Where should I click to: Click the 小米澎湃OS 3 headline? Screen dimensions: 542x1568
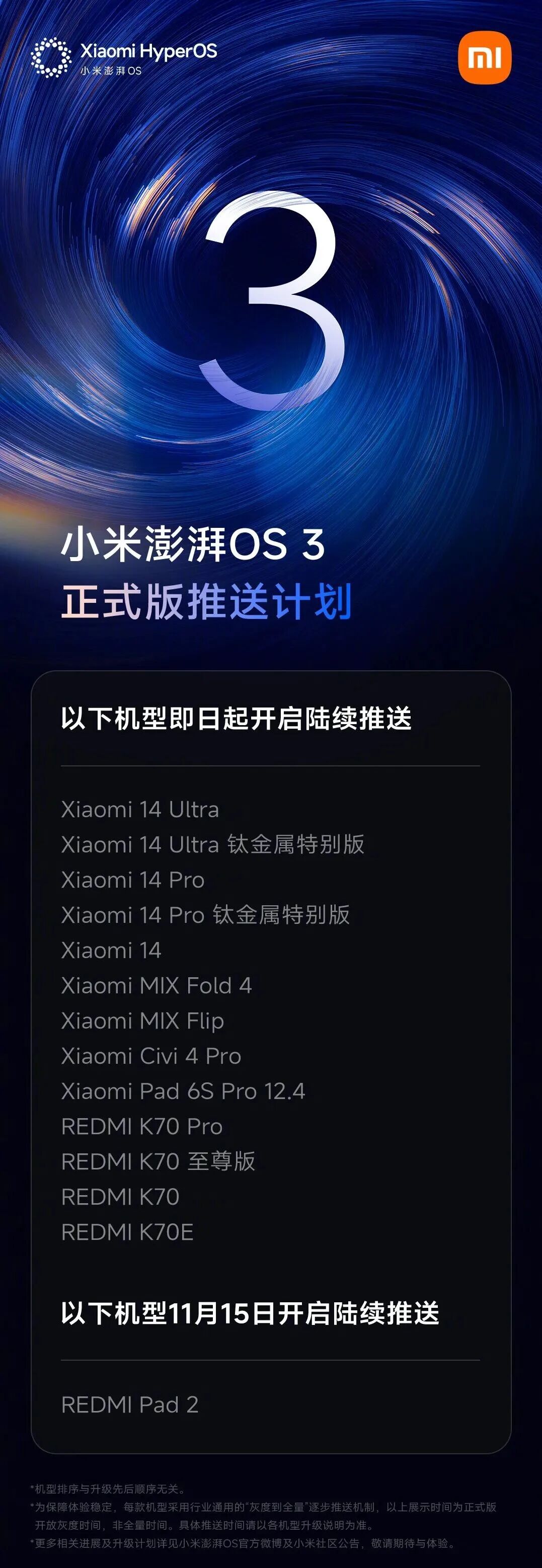pyautogui.click(x=192, y=544)
